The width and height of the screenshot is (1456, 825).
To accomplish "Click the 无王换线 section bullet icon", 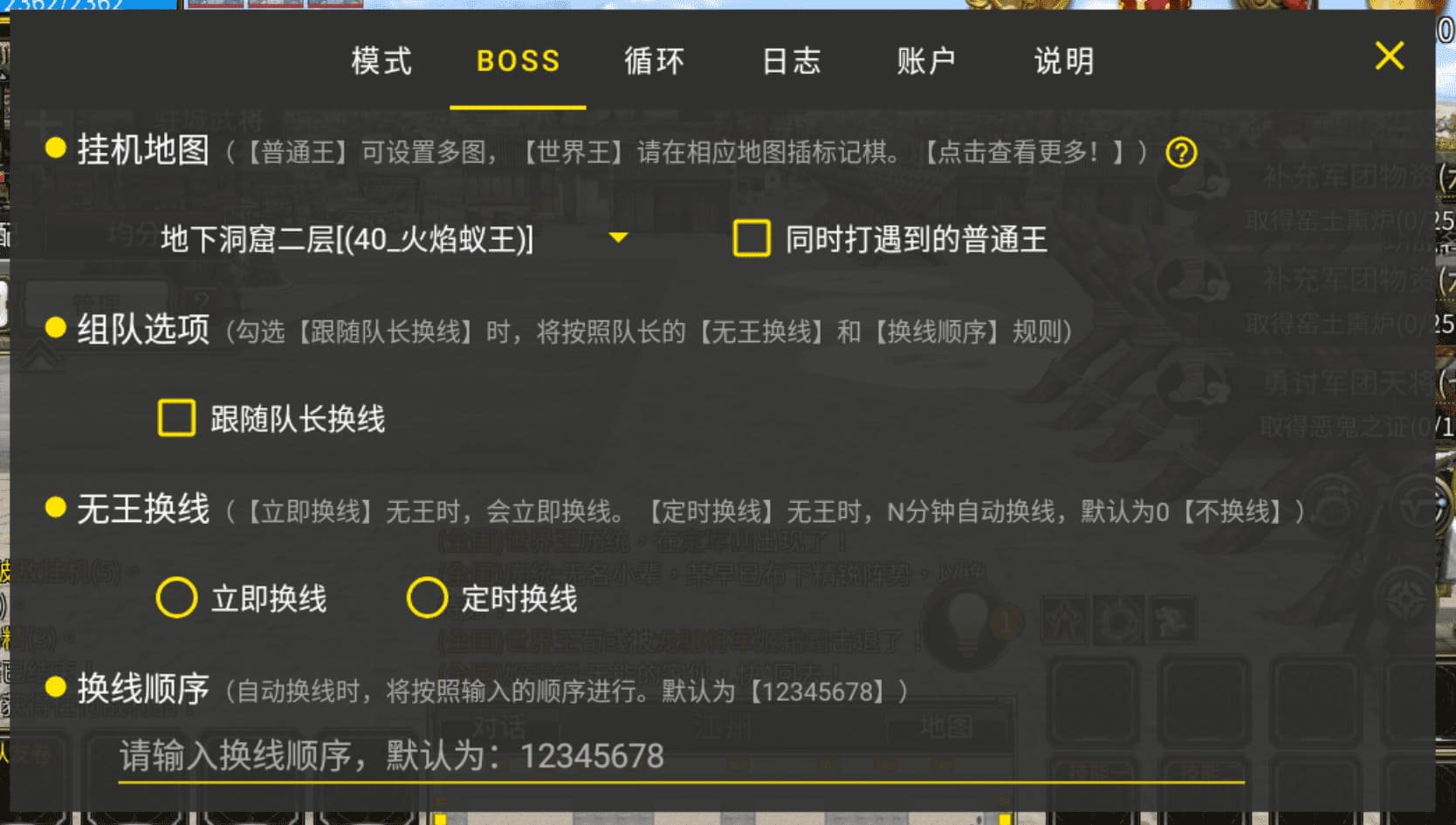I will click(56, 507).
